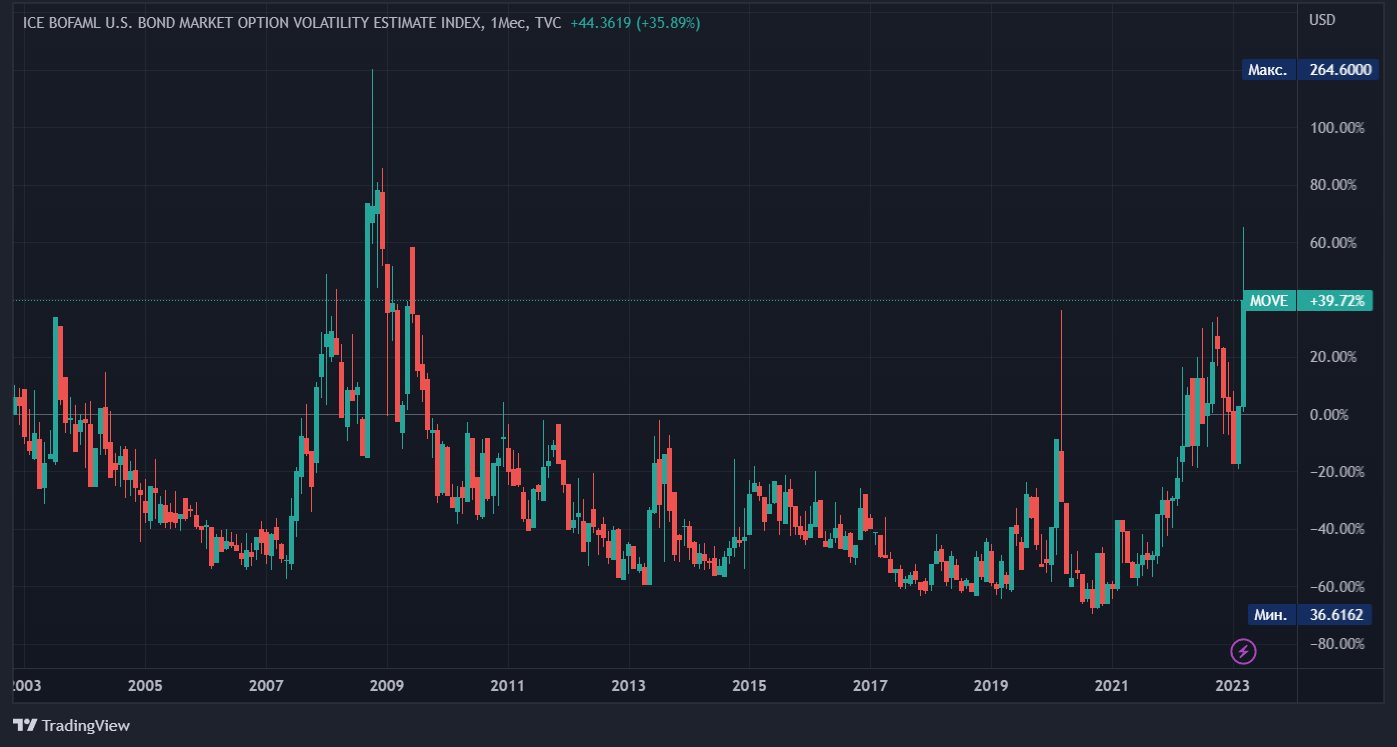Click the +39.72% current value tag
This screenshot has width=1397, height=747.
pos(1336,300)
